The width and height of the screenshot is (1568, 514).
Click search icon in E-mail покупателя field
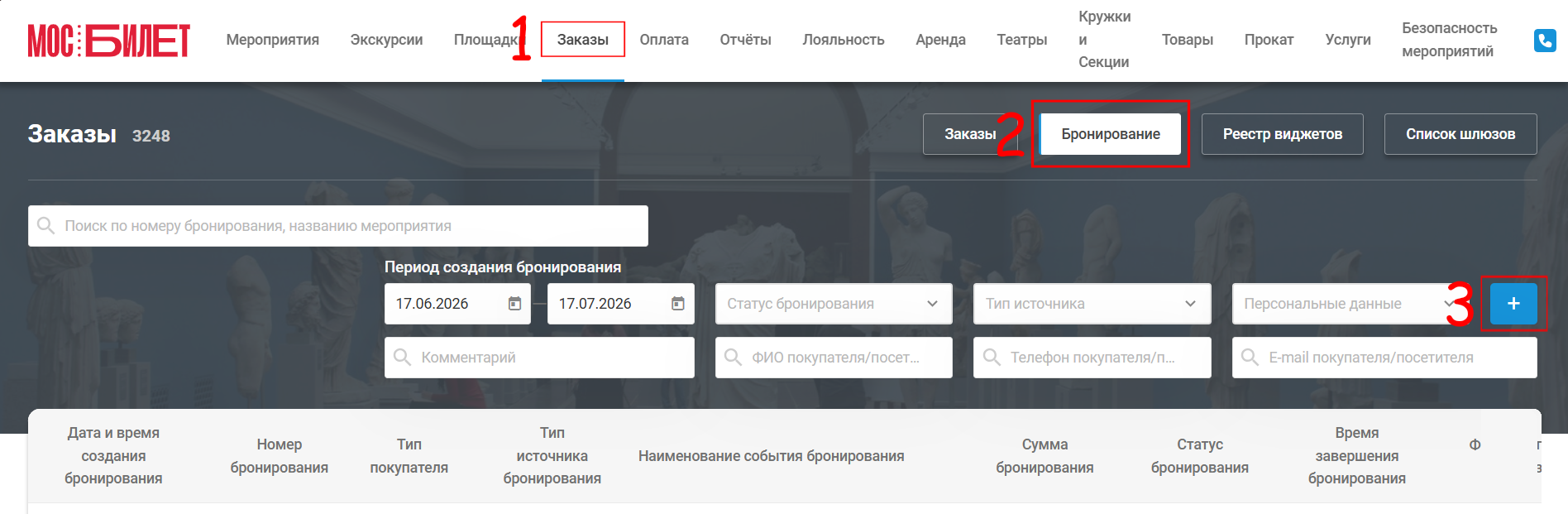coord(1250,358)
